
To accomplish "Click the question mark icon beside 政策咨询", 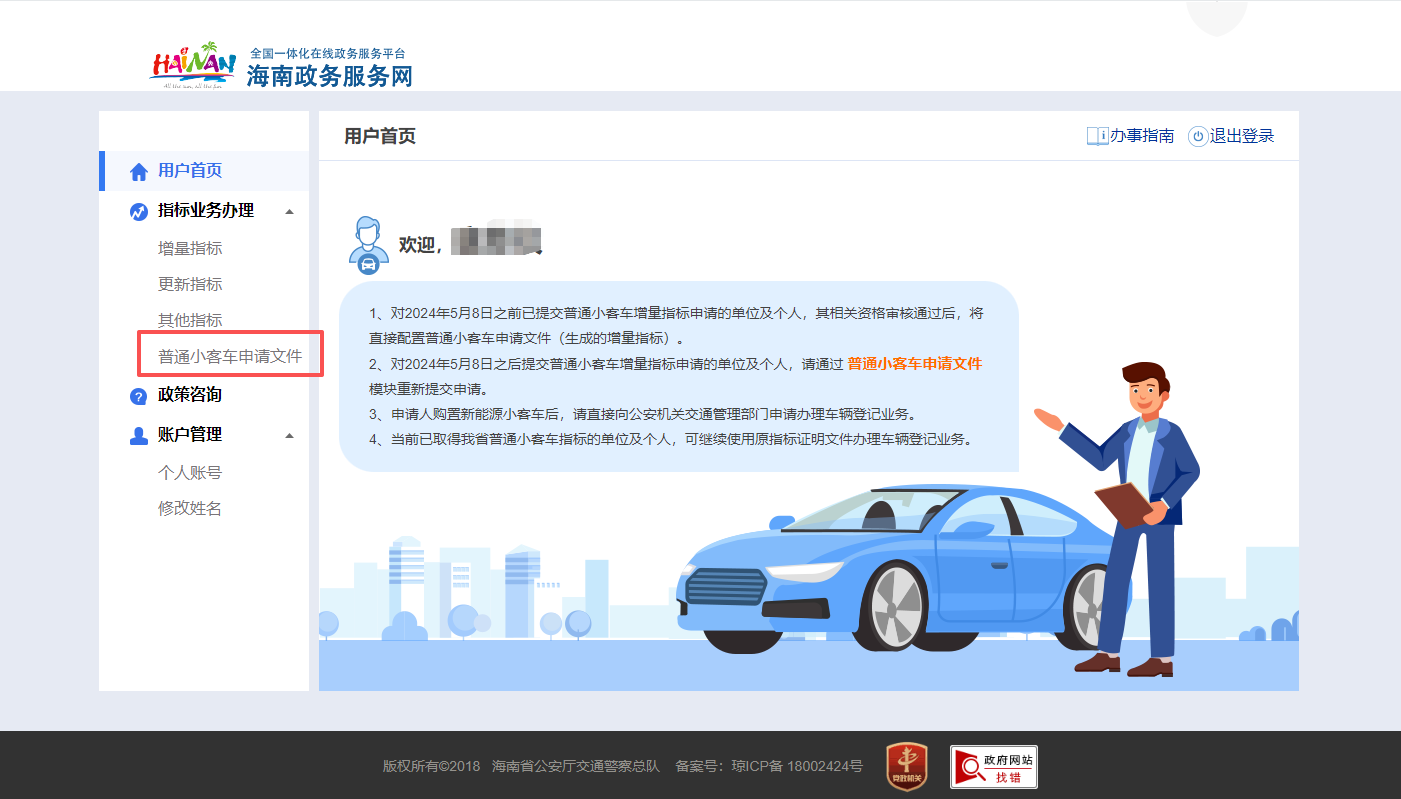I will pyautogui.click(x=139, y=395).
